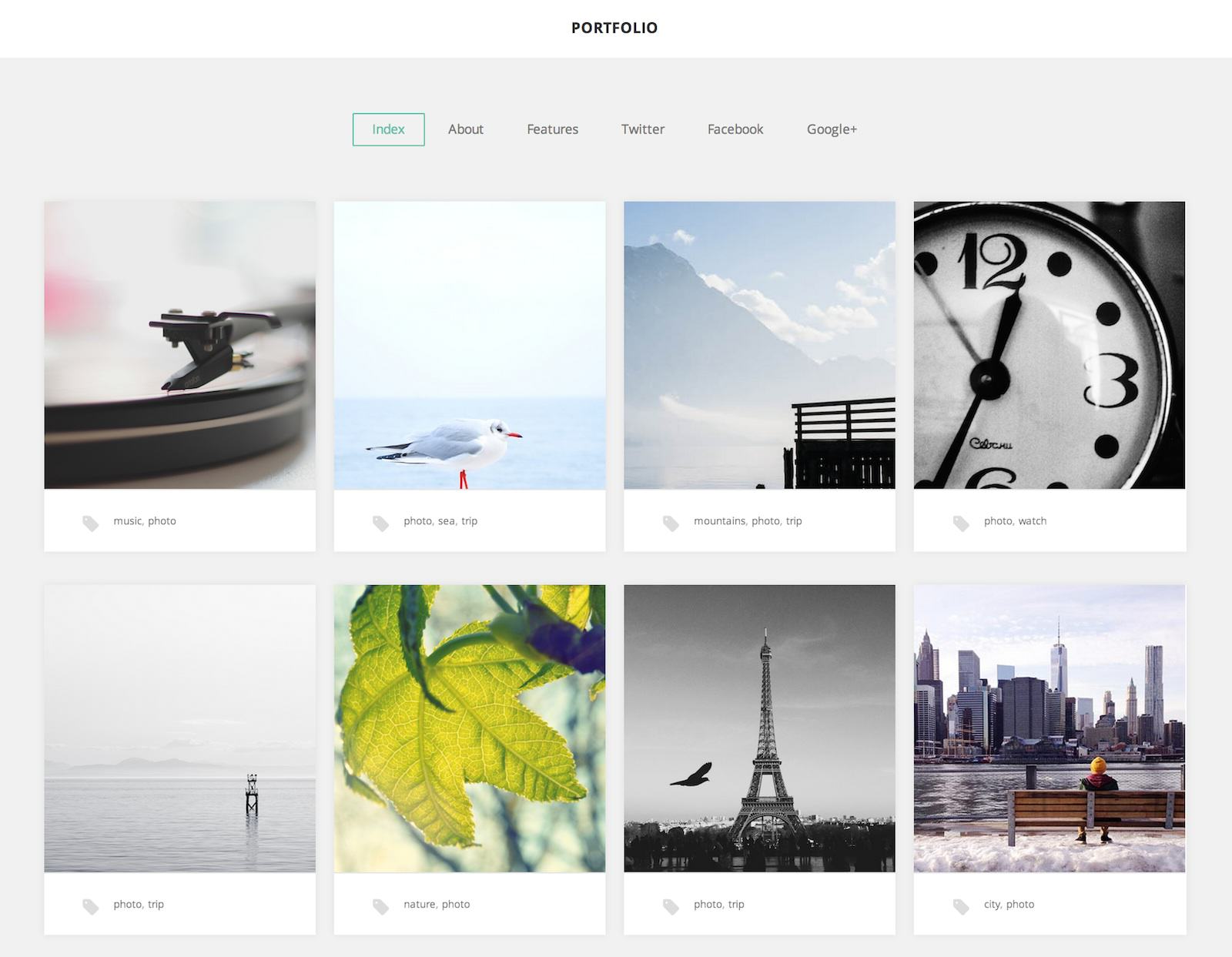Click the PORTFOLIO site title
This screenshot has width=1232, height=957.
pyautogui.click(x=614, y=28)
